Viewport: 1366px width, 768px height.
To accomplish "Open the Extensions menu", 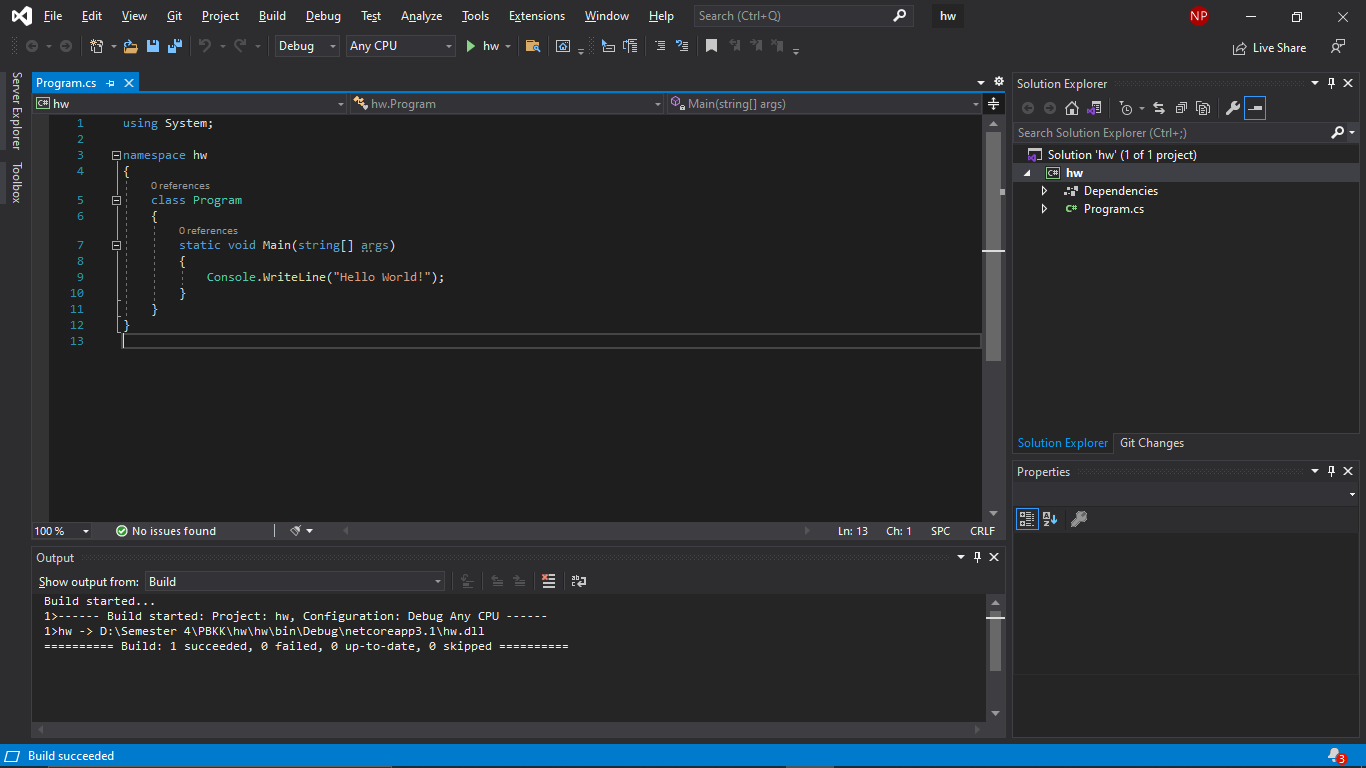I will pyautogui.click(x=537, y=16).
